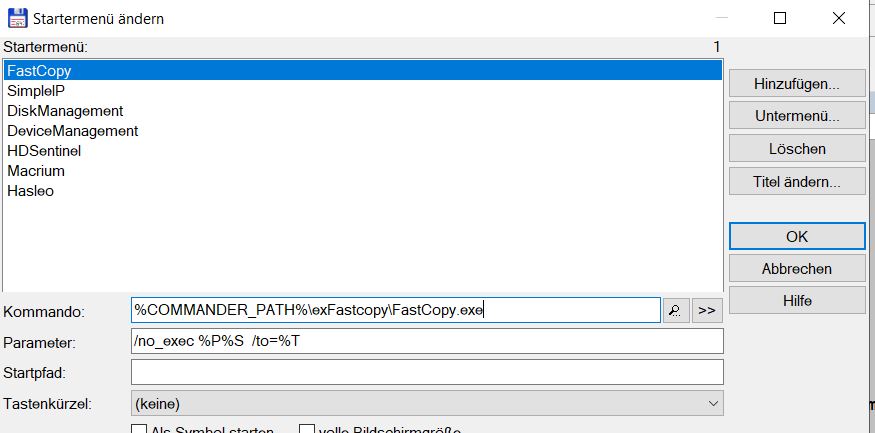The height and width of the screenshot is (433, 875).
Task: Click the >> button next to Kommando field
Action: coord(707,311)
